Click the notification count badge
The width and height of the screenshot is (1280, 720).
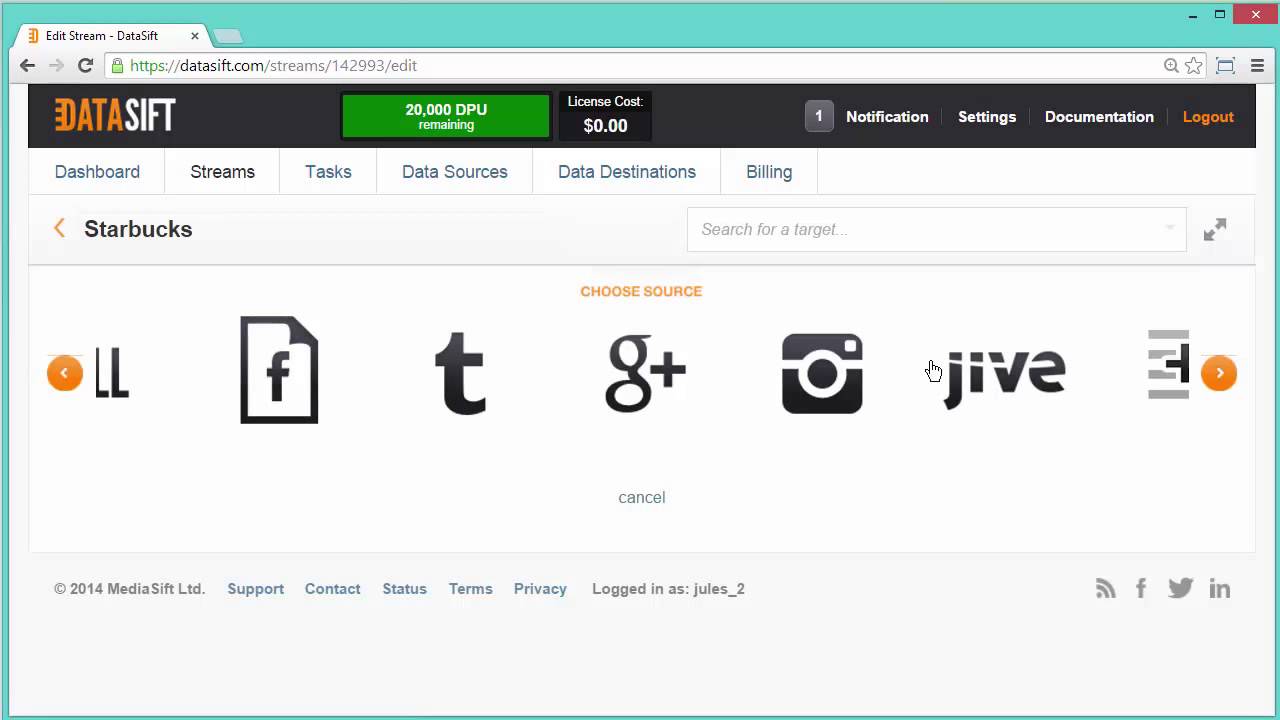point(818,116)
